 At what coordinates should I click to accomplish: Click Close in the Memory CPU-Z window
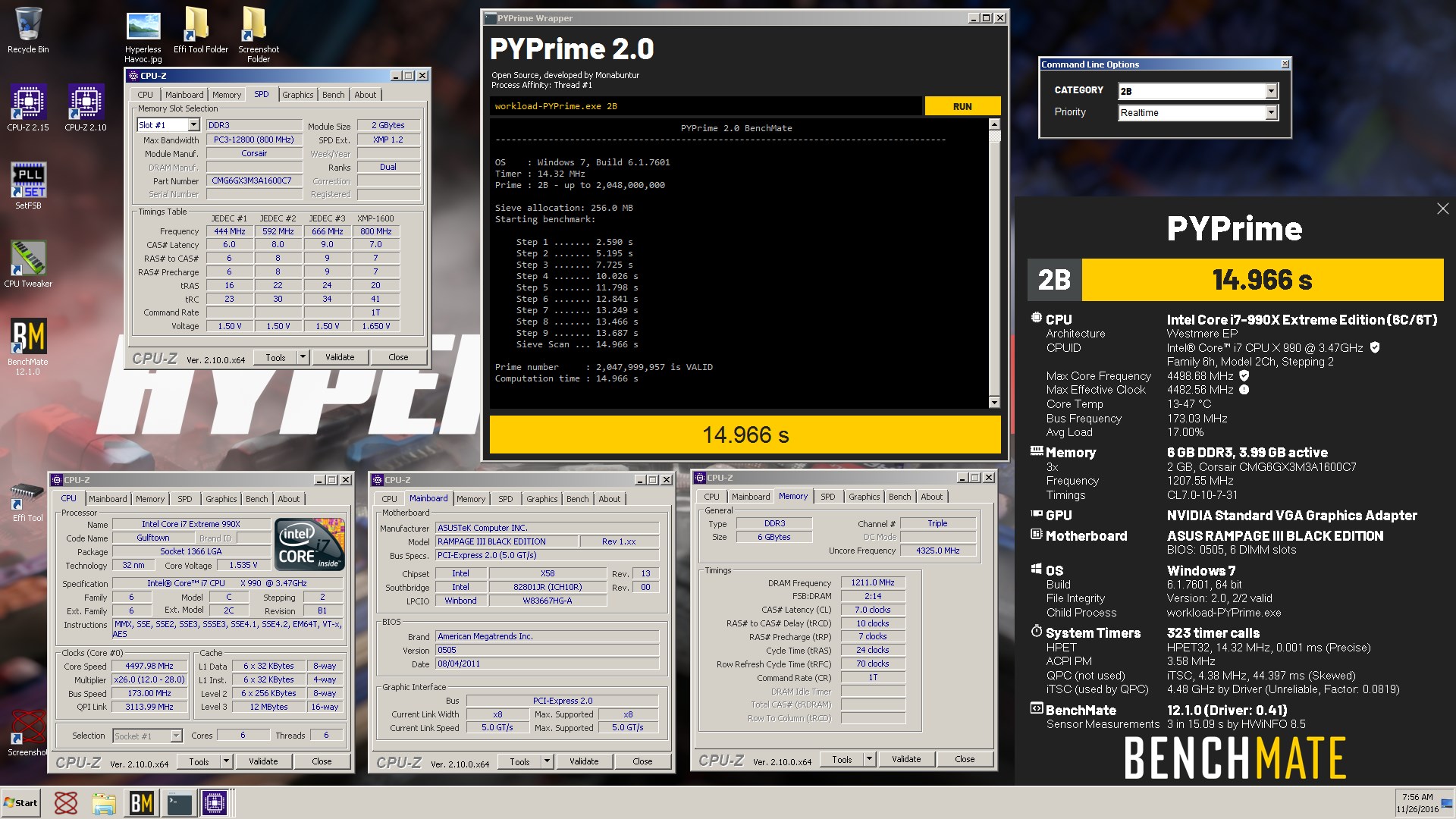pos(965,759)
